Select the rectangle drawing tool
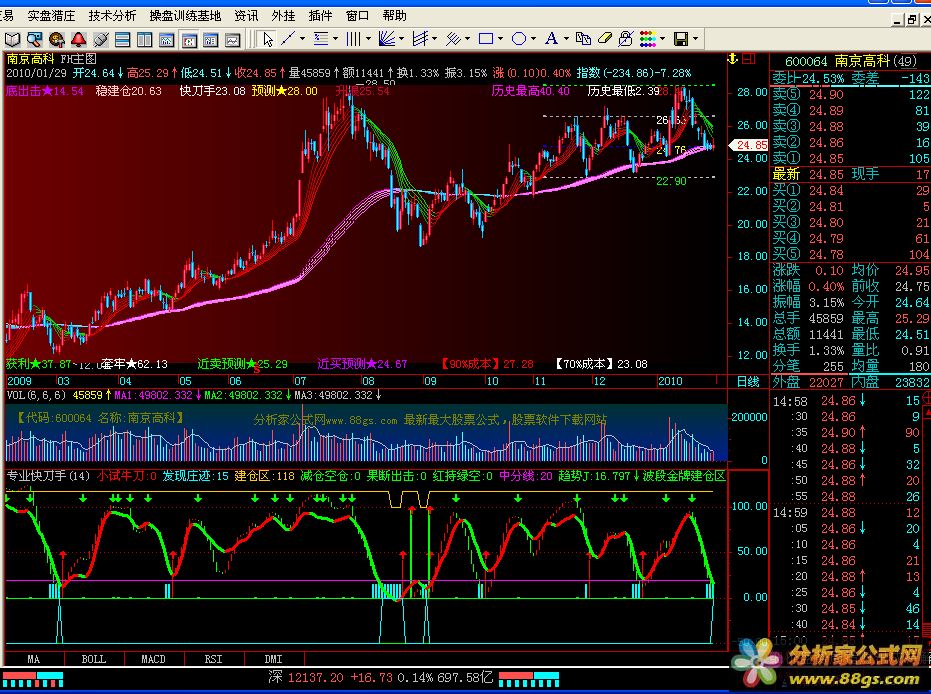931x694 pixels. (486, 39)
